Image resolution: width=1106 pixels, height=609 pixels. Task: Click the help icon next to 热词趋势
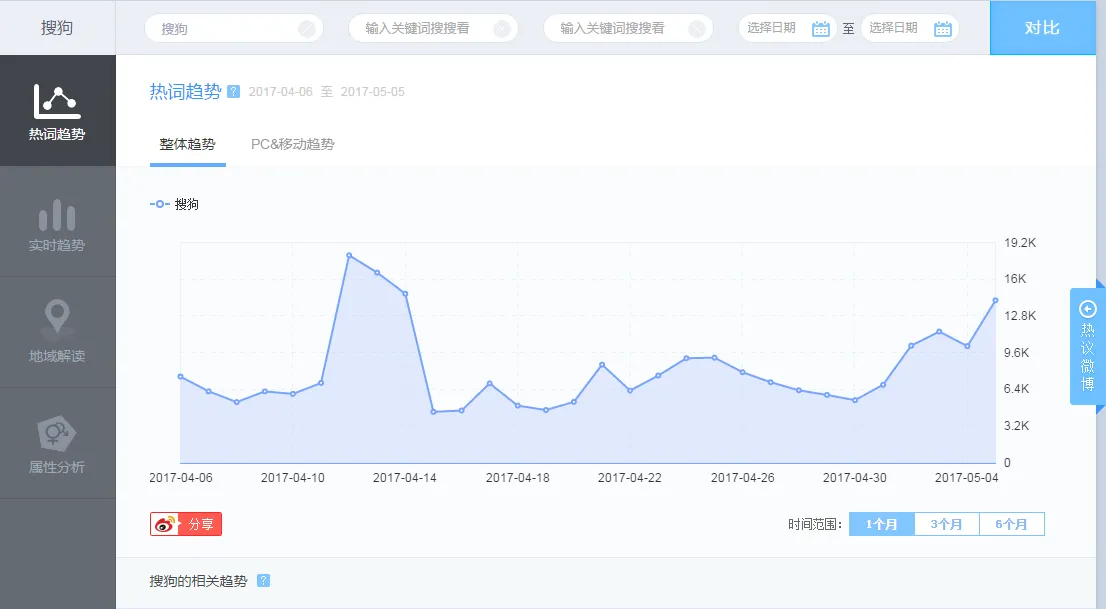pyautogui.click(x=234, y=91)
